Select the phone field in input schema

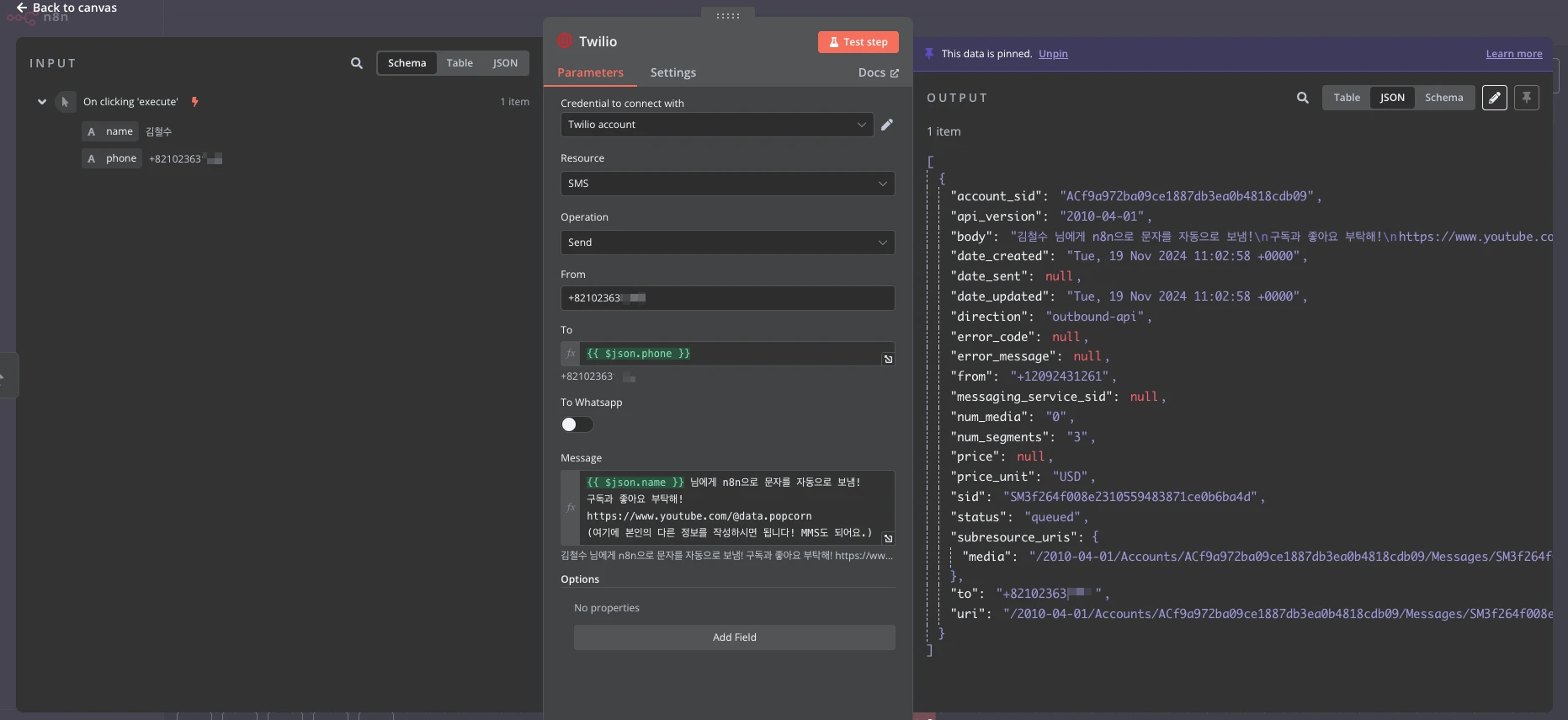point(112,158)
